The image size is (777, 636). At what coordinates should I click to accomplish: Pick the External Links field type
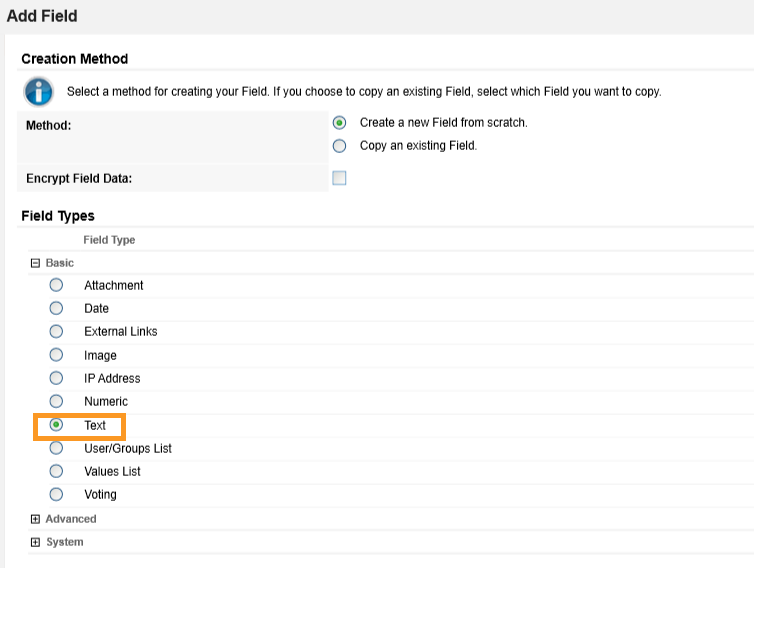pyautogui.click(x=57, y=331)
